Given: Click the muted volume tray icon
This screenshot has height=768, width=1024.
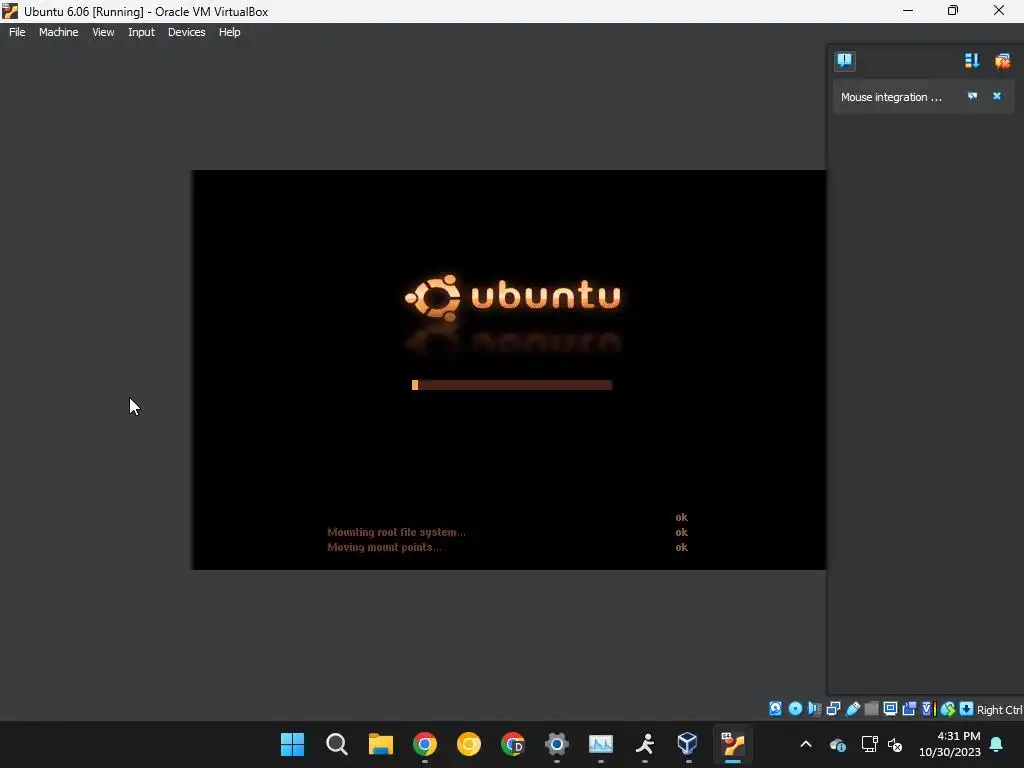Looking at the screenshot, I should click(895, 744).
